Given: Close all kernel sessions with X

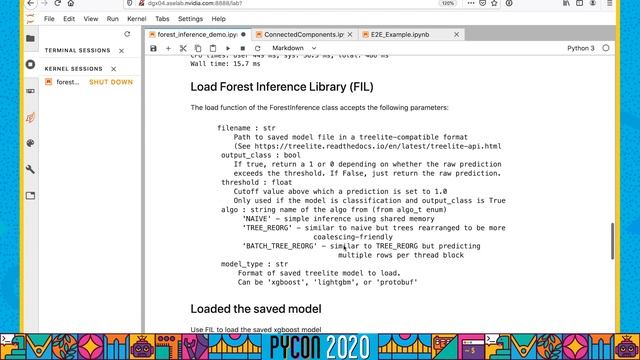Looking at the screenshot, I should tap(113, 69).
